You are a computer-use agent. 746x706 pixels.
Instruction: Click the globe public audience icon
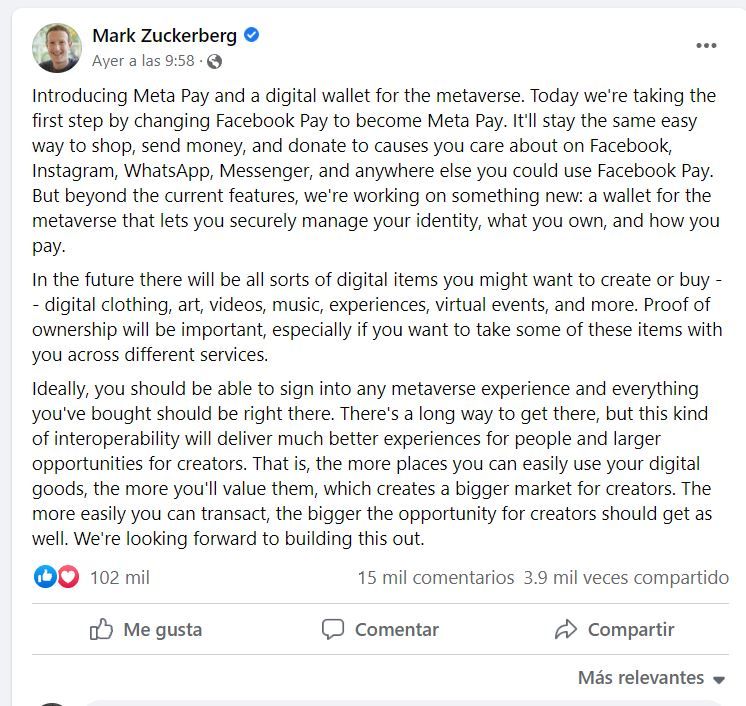[x=215, y=61]
